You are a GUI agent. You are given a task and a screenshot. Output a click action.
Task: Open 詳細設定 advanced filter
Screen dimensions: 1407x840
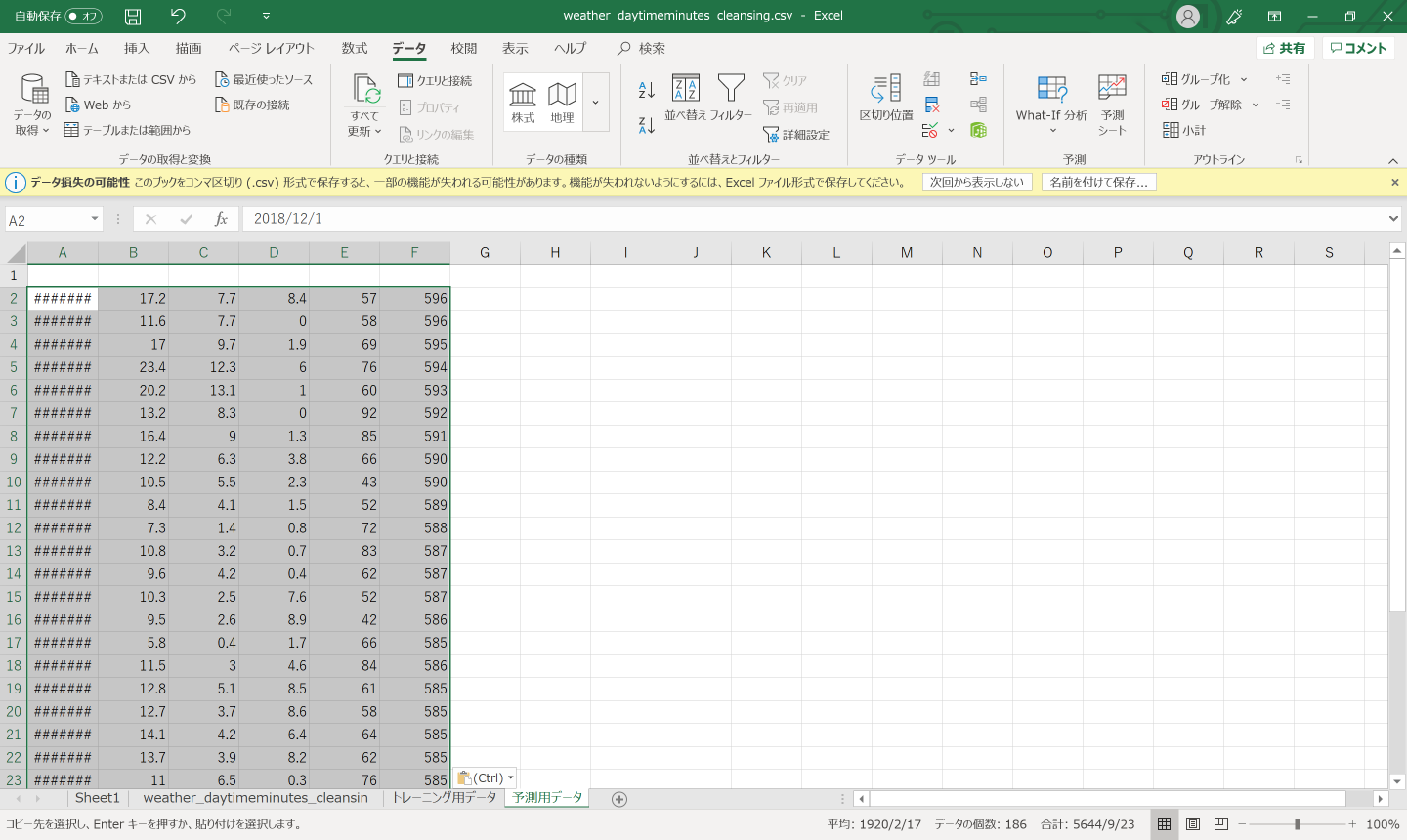pos(796,135)
